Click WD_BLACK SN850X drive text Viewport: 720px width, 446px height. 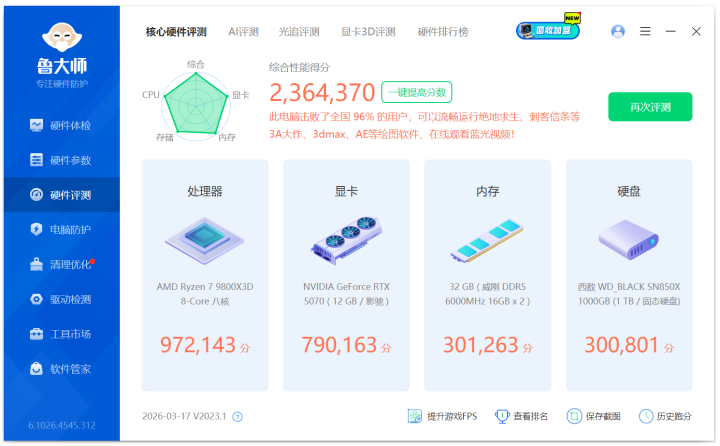(x=629, y=294)
